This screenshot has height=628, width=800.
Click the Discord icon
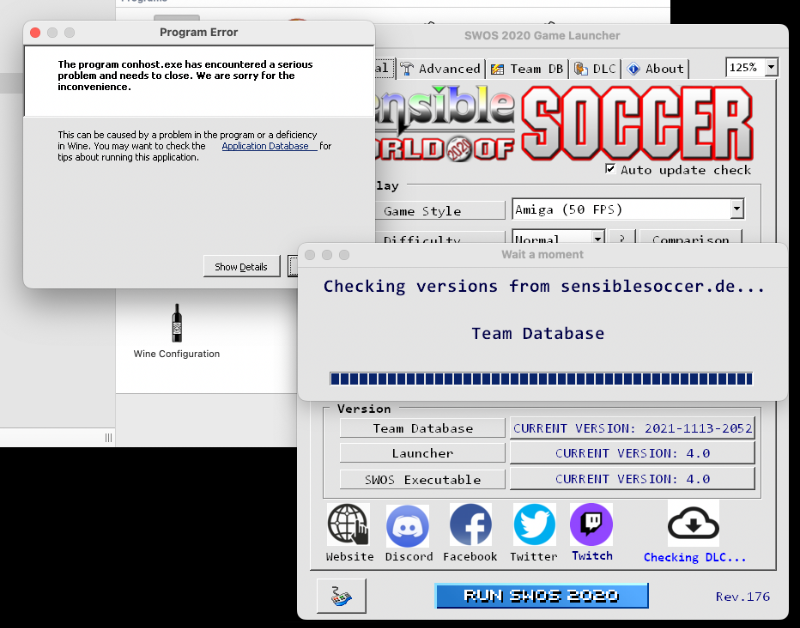(x=408, y=525)
